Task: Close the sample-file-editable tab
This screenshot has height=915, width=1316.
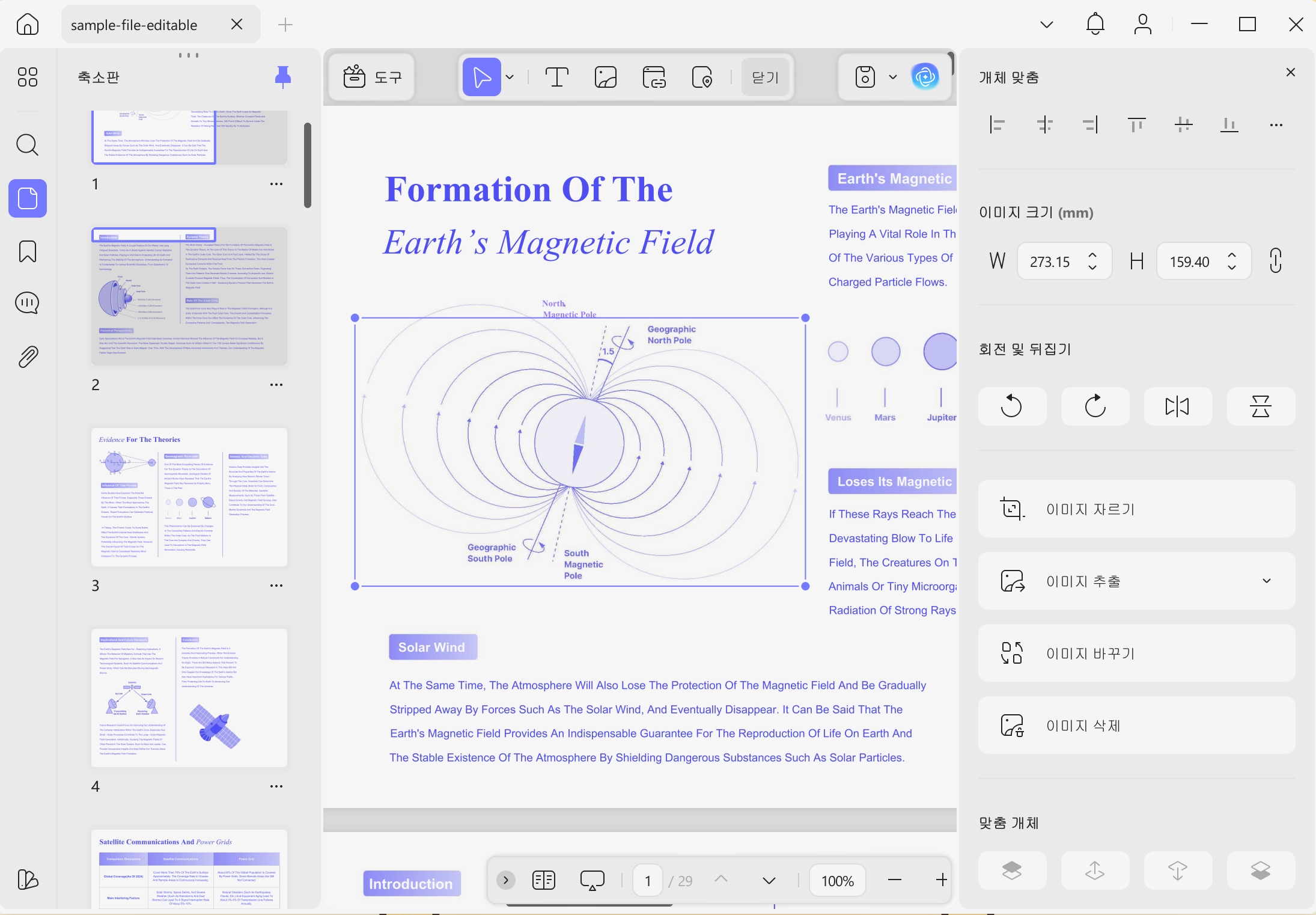Action: click(x=237, y=24)
